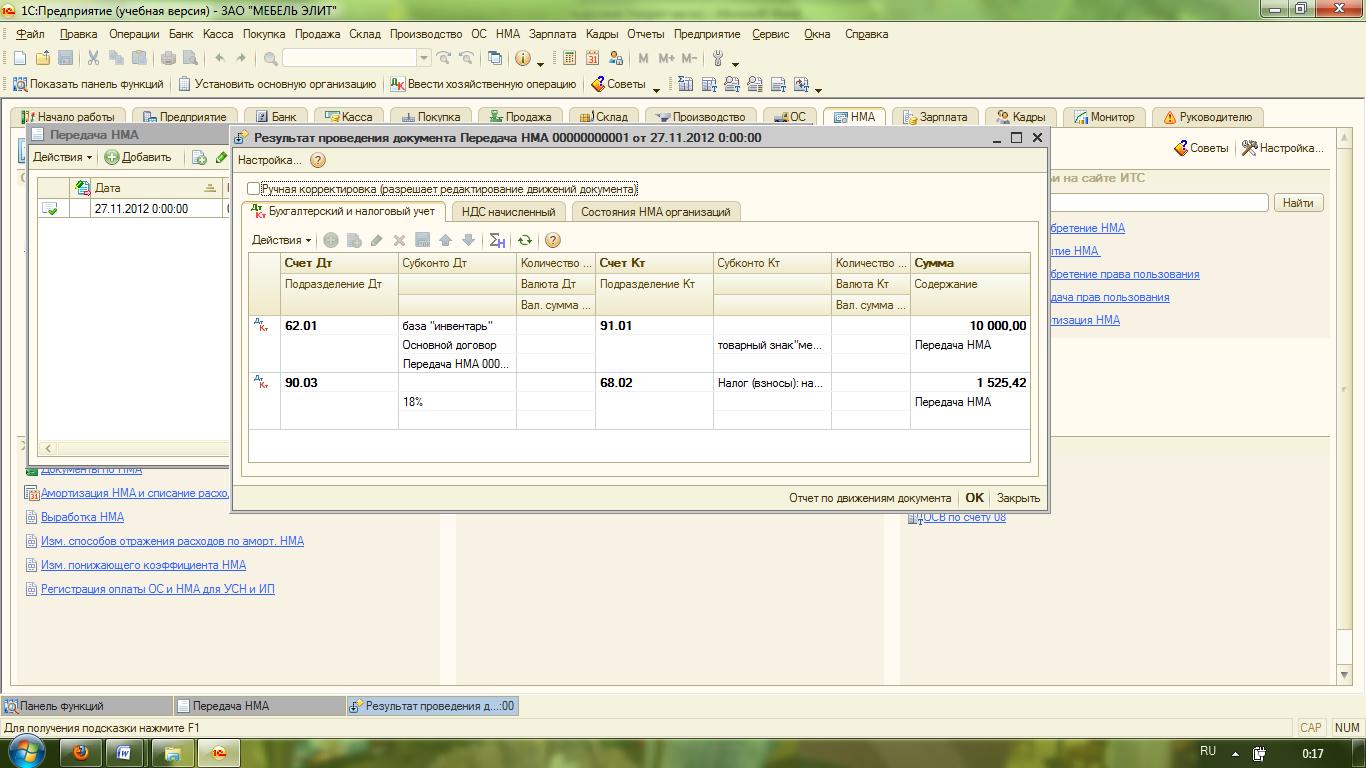Screen dimensions: 1366x768
Task: Open the Help info icon
Action: (x=523, y=59)
